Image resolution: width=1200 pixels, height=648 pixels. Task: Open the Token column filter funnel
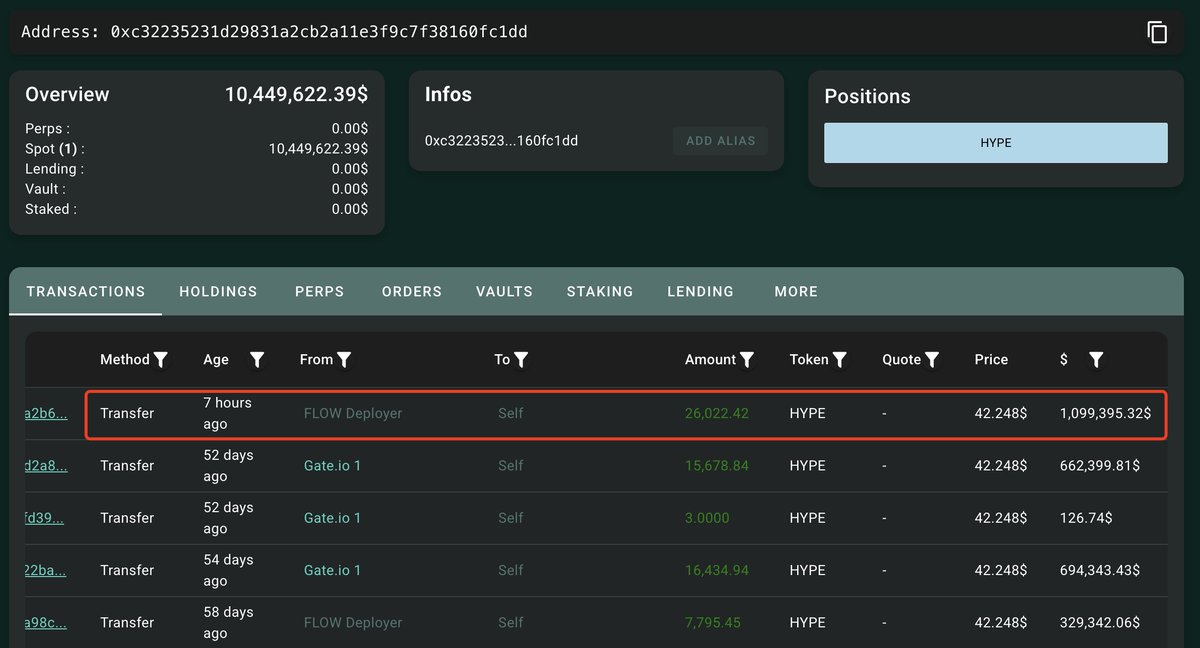838,359
